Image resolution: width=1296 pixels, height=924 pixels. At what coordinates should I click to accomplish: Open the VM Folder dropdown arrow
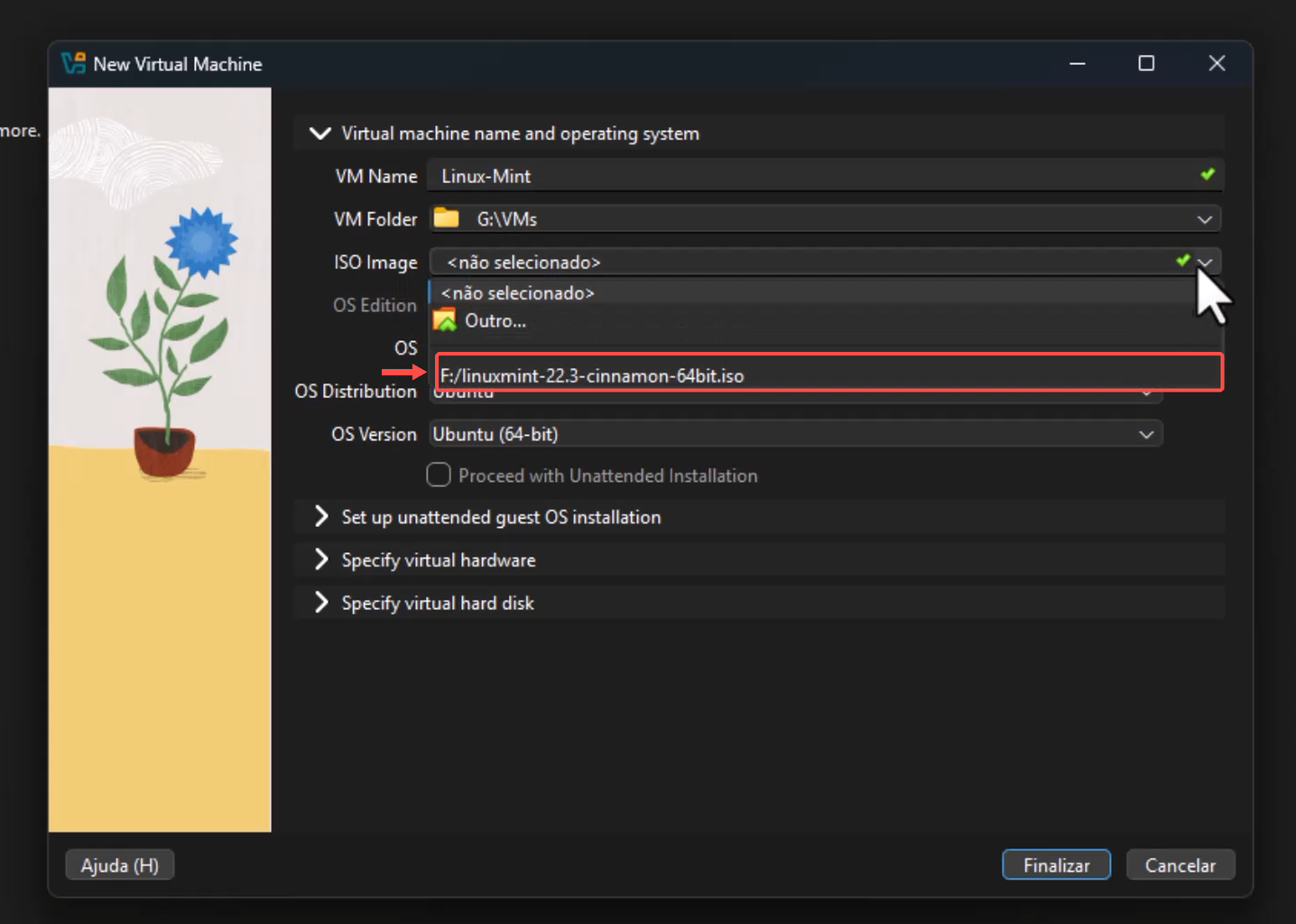click(1204, 219)
